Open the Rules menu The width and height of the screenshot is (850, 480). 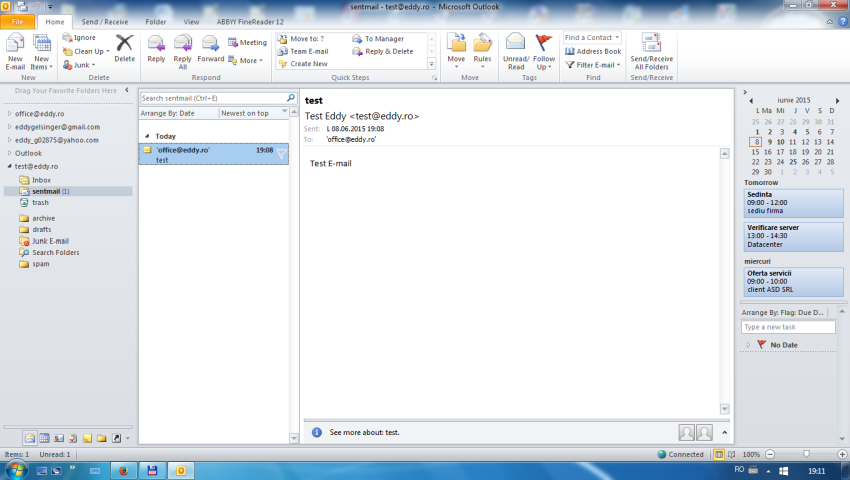482,50
